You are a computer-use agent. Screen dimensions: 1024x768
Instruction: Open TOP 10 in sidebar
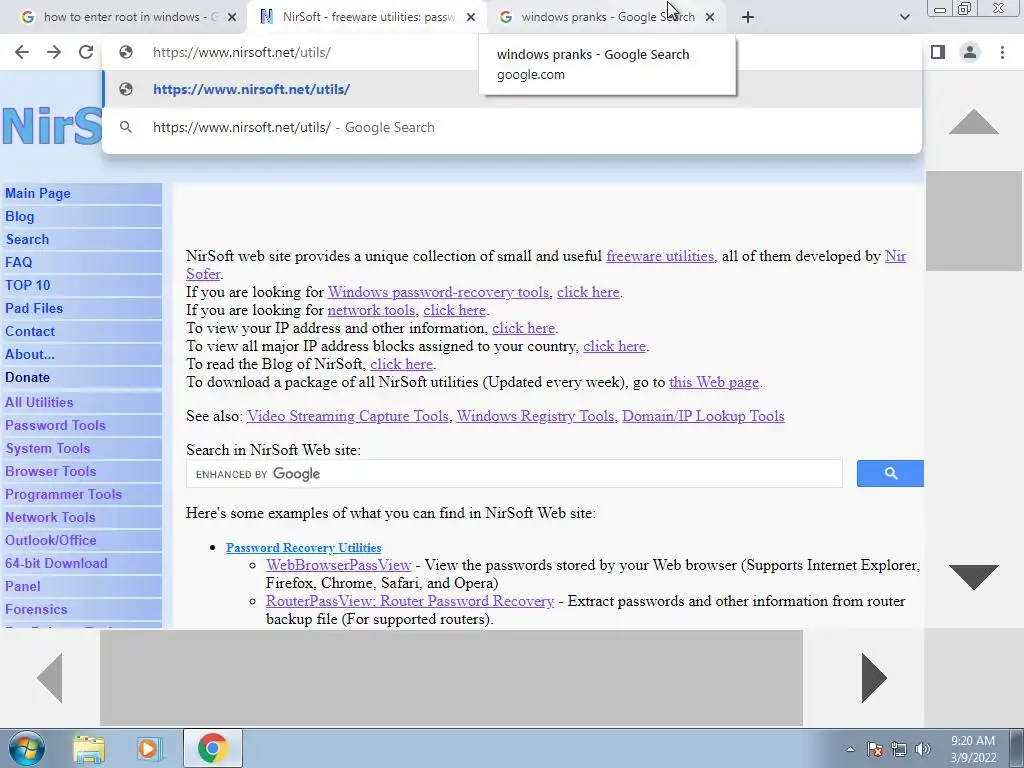(x=27, y=285)
